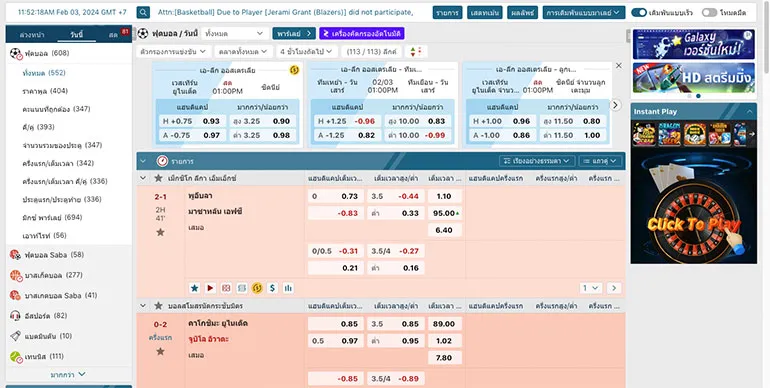Click the 95.00 odds for มาซาทลัน เอฟซี
This screenshot has width=770, height=388.
[444, 213]
